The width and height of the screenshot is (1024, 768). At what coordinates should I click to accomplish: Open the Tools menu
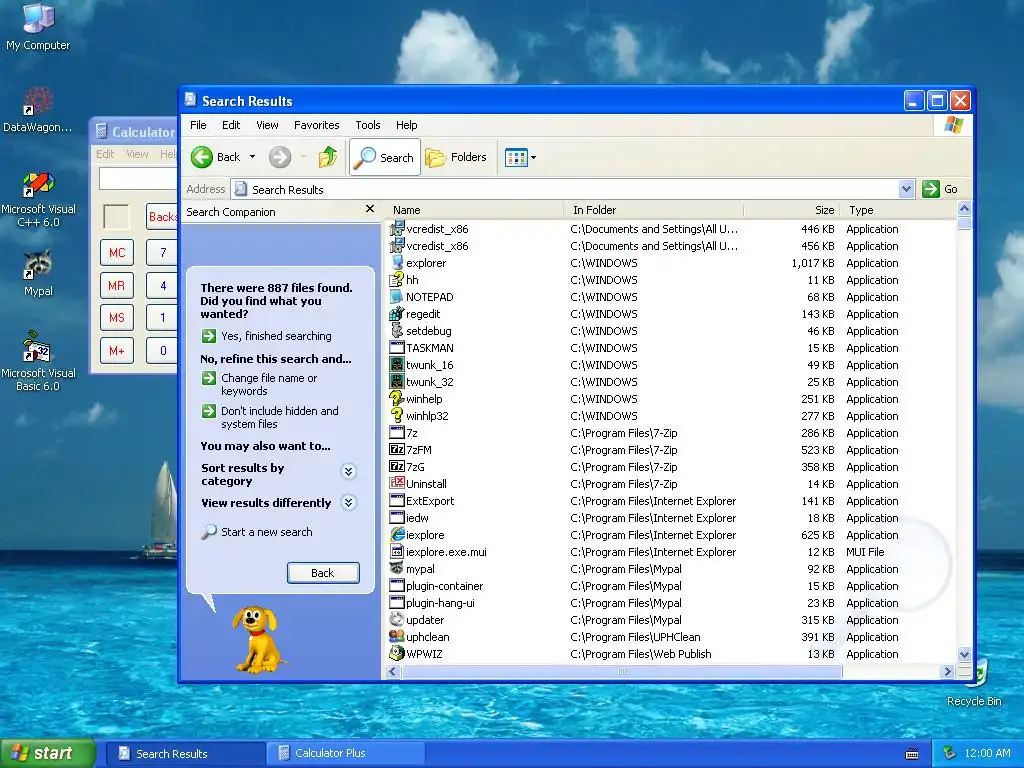point(368,125)
